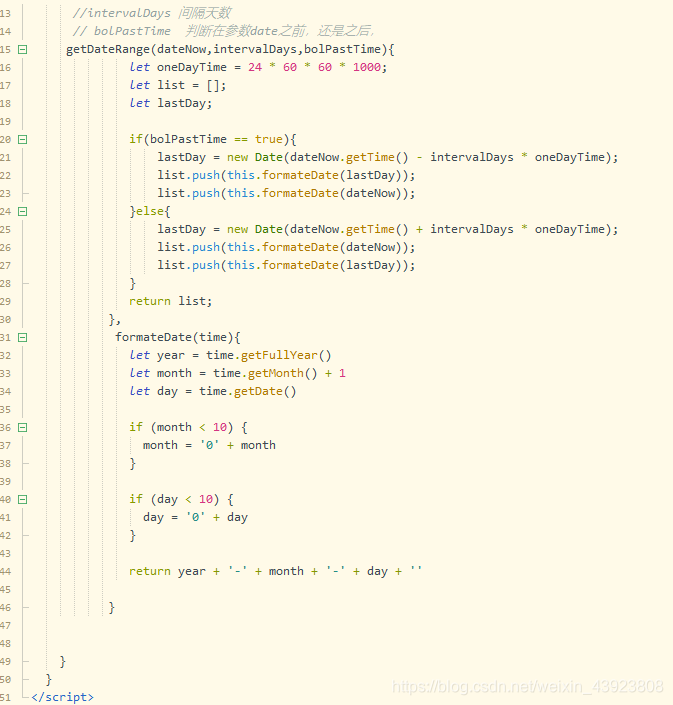Click line number 47 in the gutter
Image resolution: width=673 pixels, height=705 pixels.
tap(5, 625)
